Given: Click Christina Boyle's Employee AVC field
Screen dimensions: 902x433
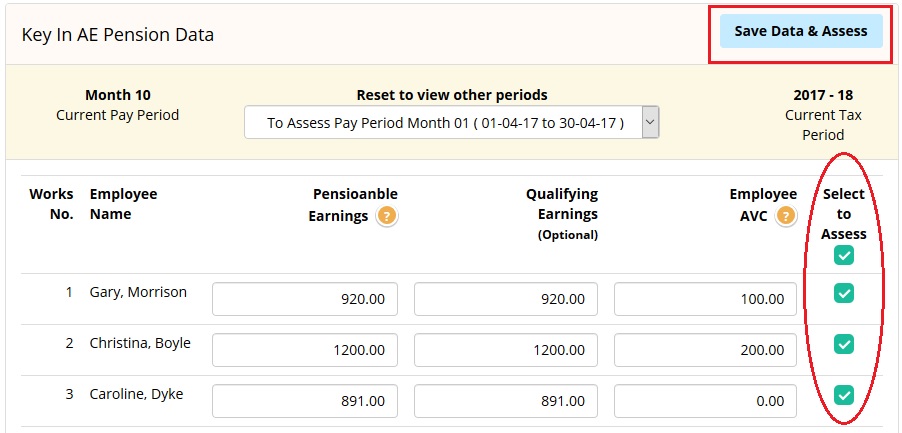Looking at the screenshot, I should coord(705,350).
